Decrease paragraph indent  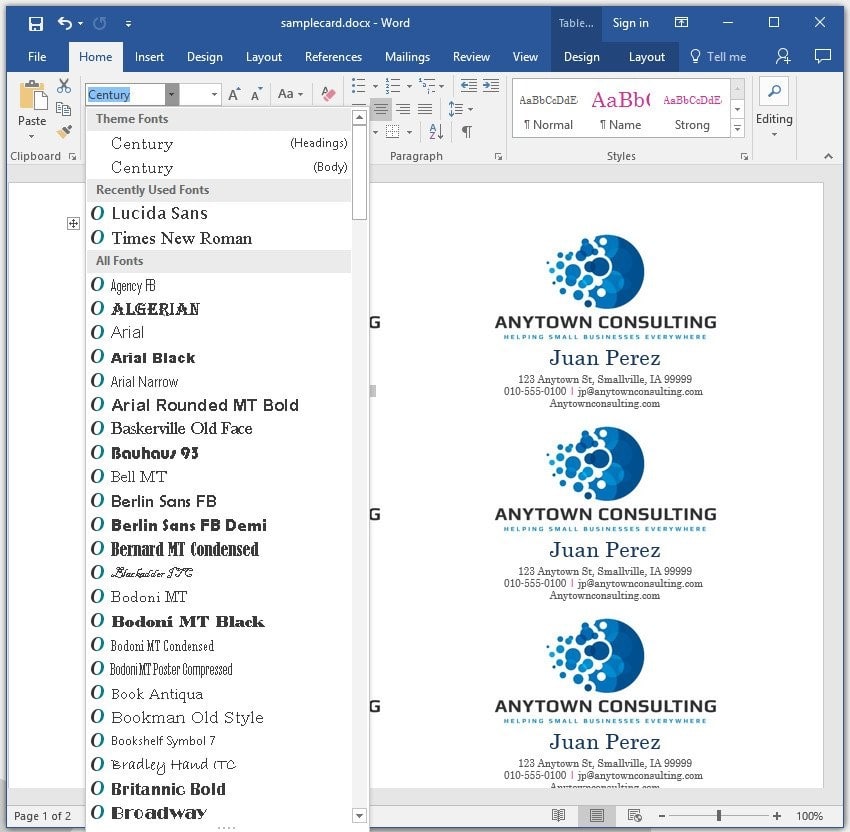pos(468,86)
